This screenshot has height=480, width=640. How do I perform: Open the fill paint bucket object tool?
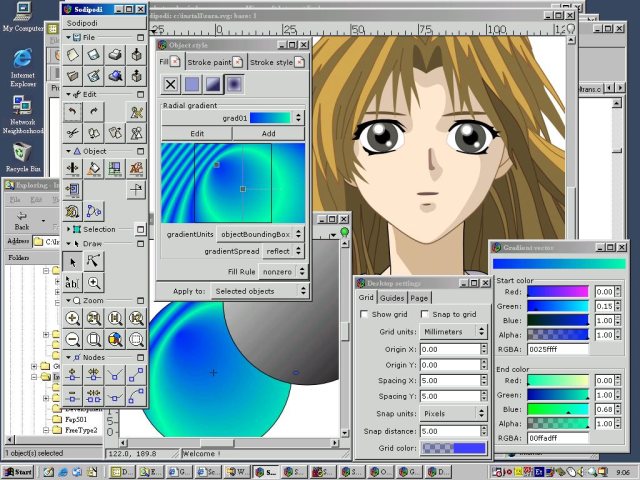tap(94, 169)
